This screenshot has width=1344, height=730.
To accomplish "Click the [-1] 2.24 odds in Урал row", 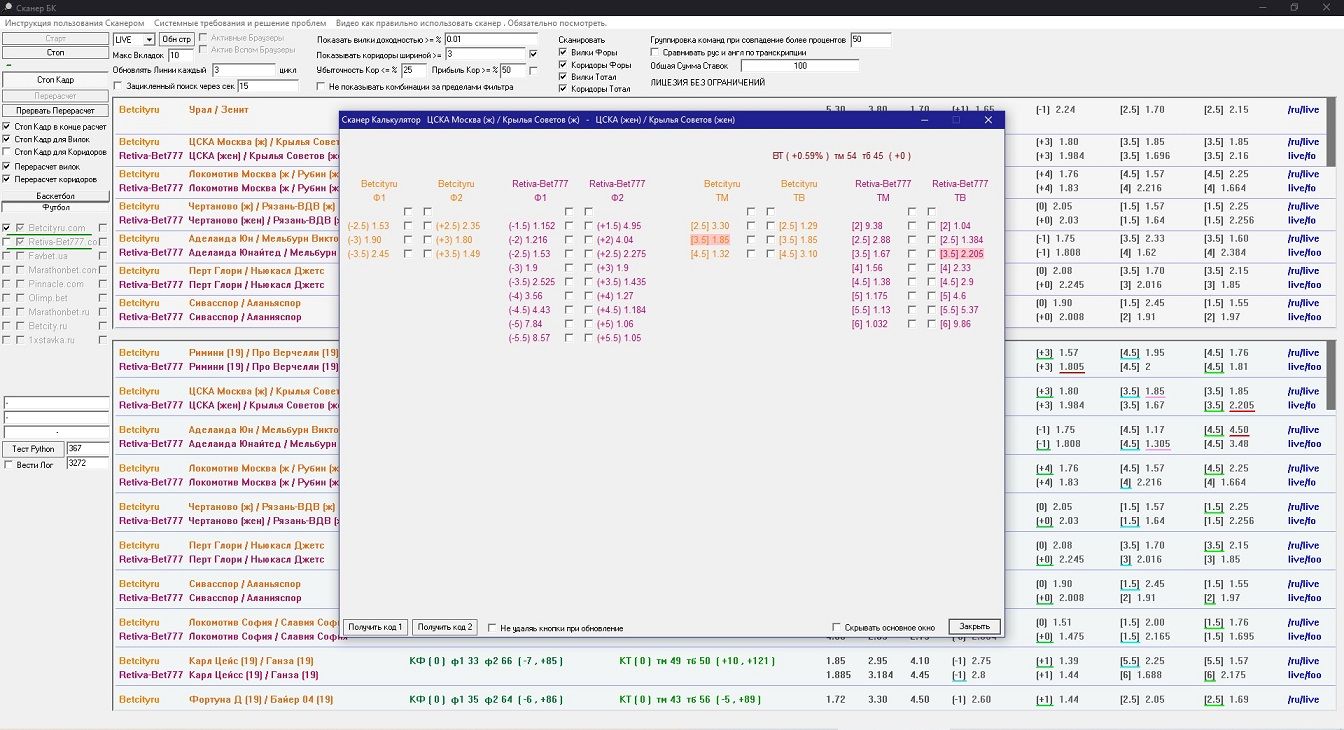I will pyautogui.click(x=1056, y=109).
